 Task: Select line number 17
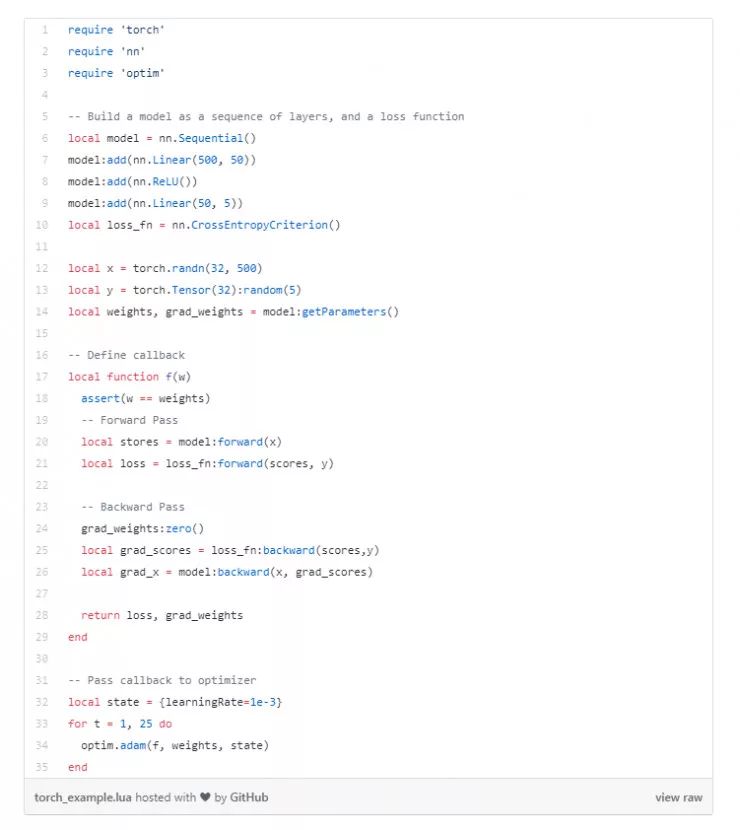[42, 377]
